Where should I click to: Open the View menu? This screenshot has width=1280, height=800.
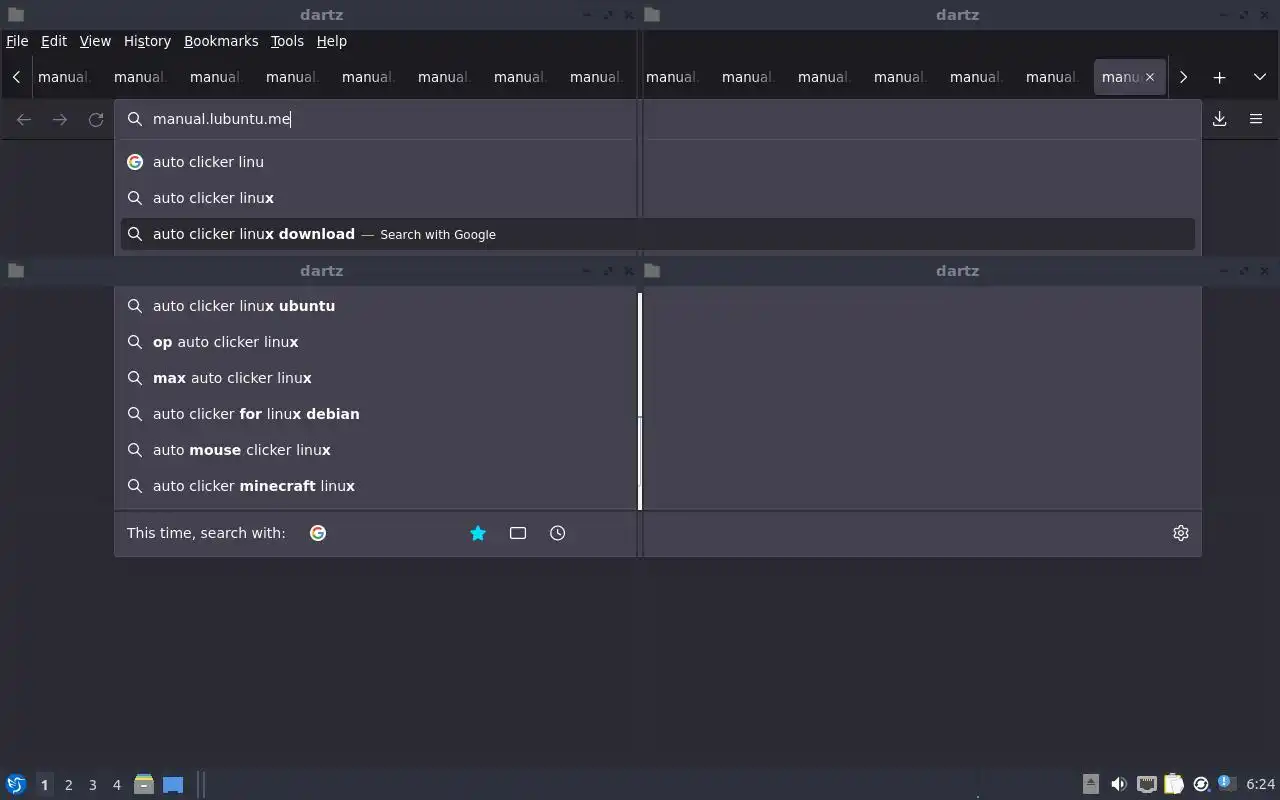95,41
